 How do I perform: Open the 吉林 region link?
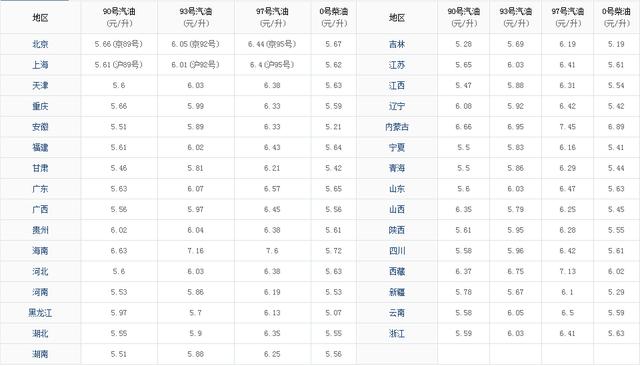coord(397,44)
